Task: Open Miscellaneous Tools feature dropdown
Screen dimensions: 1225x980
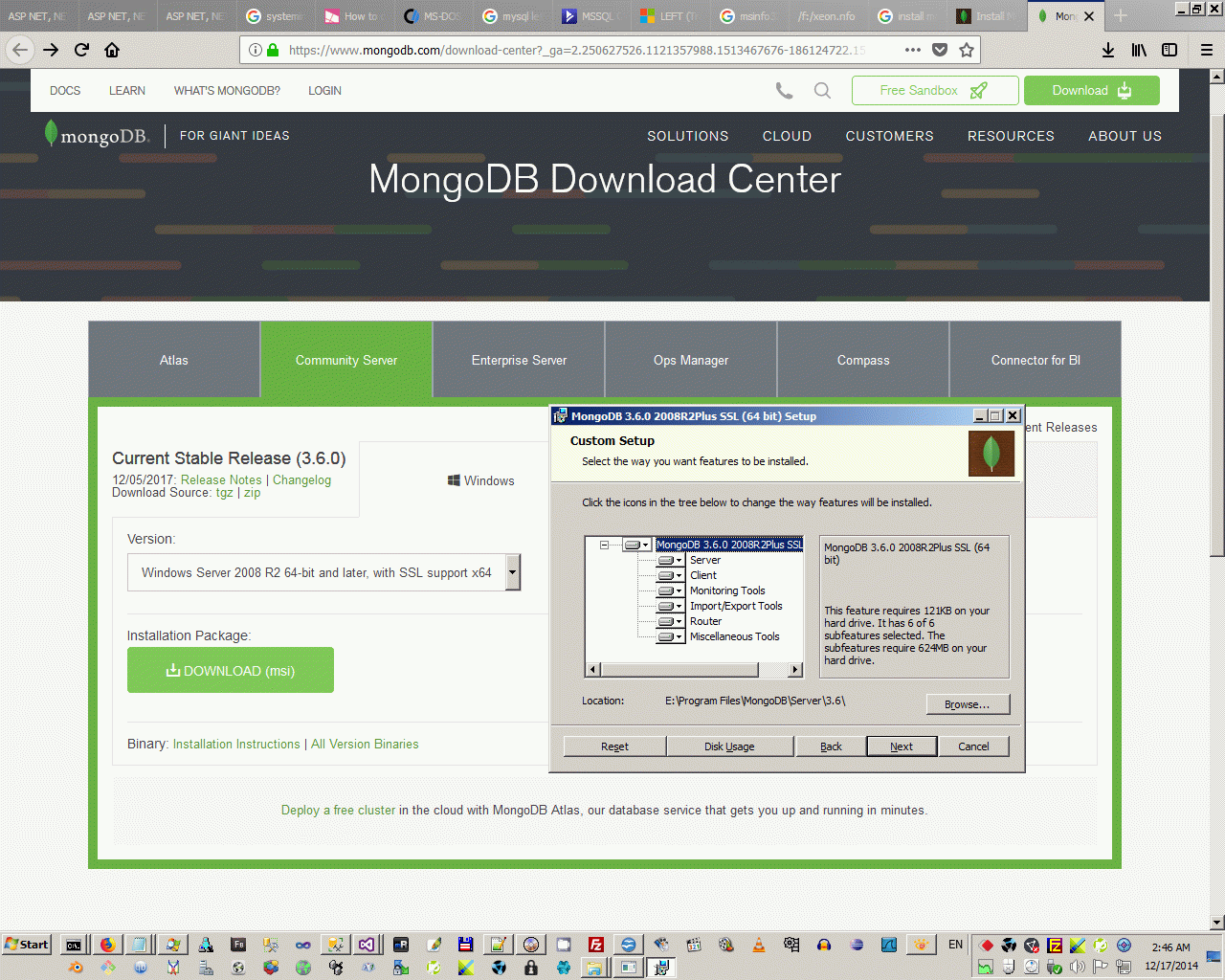Action: click(670, 637)
